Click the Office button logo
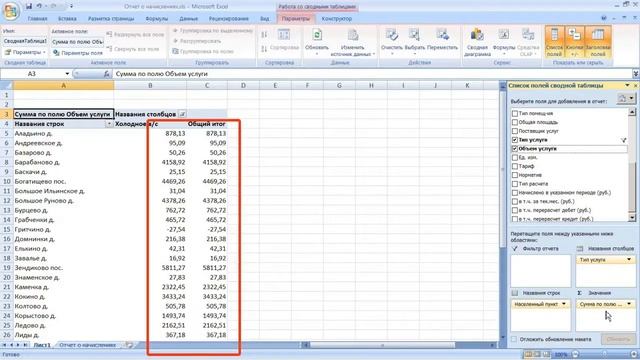Screen dimensions: 640x360 tap(11, 11)
